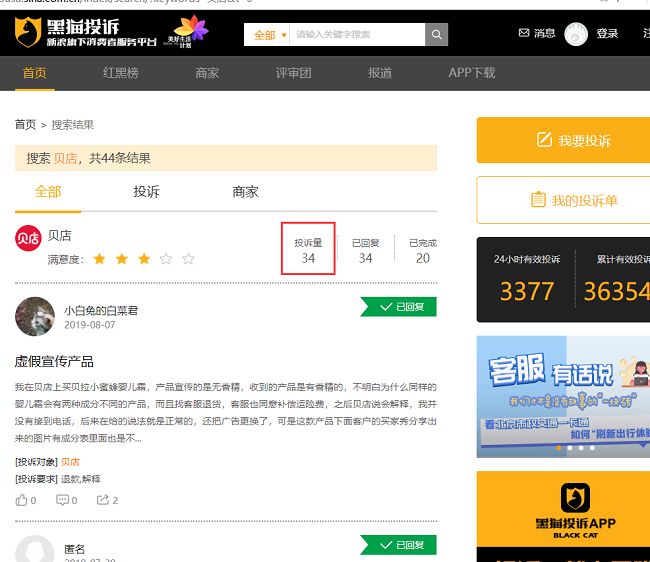Open 红黑榜 in the navigation bar
Image resolution: width=650 pixels, height=562 pixels.
pos(121,73)
